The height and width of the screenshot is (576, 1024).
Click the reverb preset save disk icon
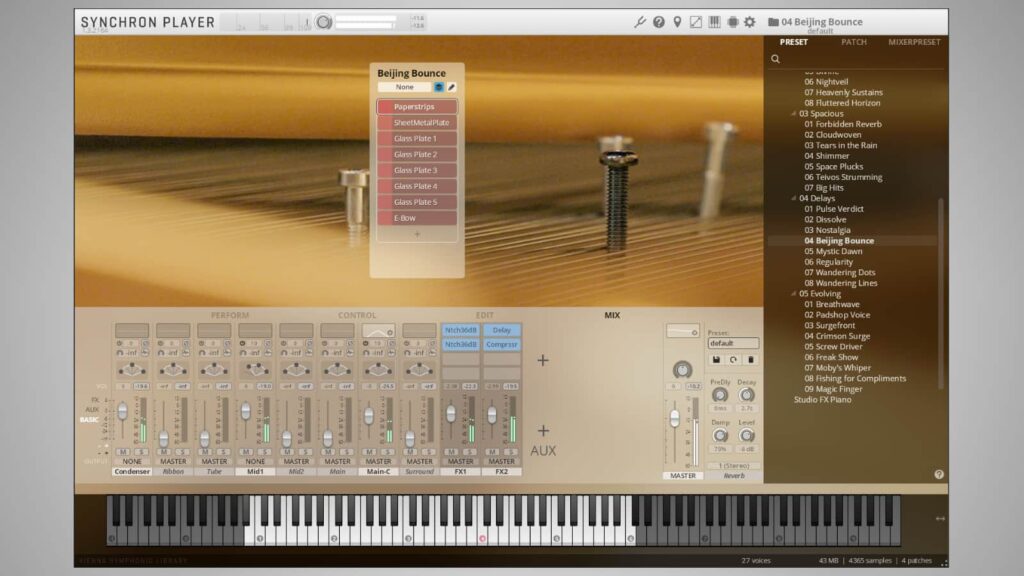coord(716,359)
